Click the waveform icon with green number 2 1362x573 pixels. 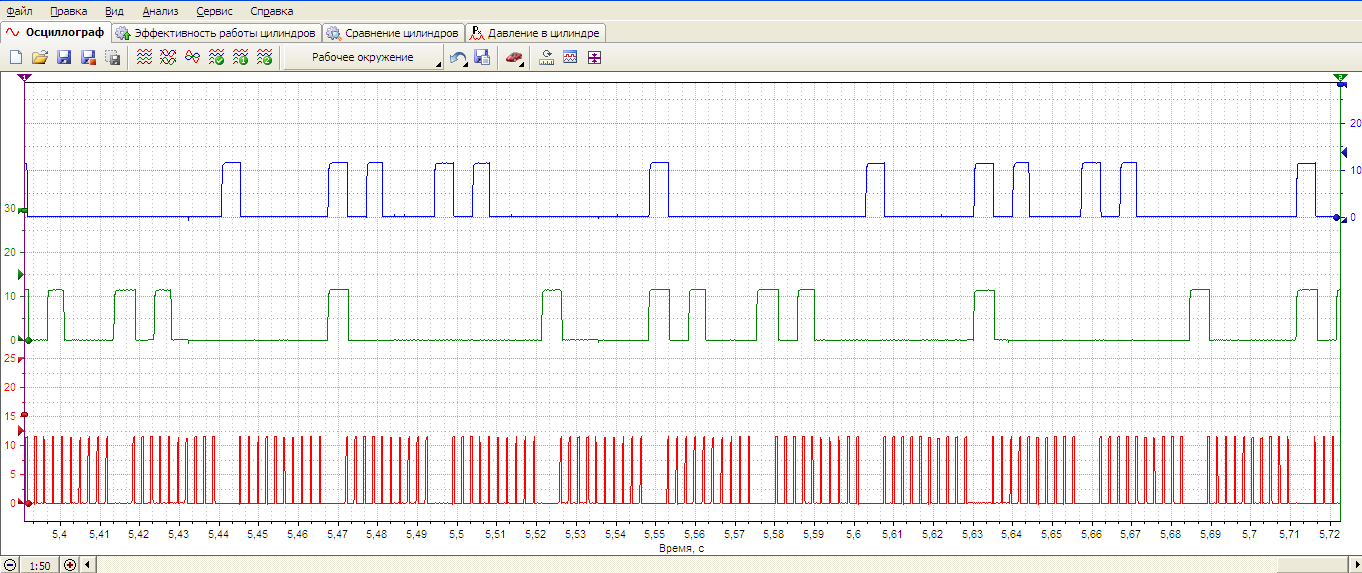point(264,58)
